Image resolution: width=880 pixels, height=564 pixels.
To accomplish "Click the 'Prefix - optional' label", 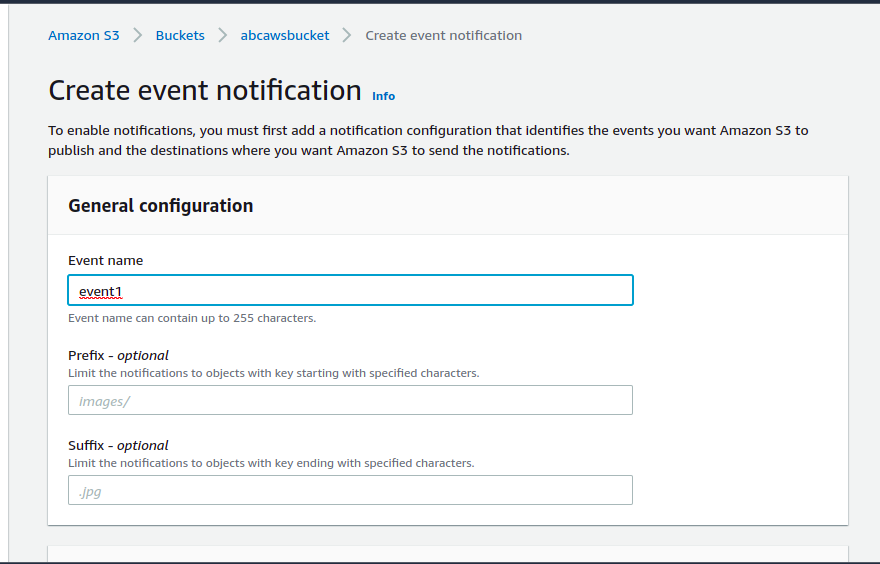I will tap(118, 355).
